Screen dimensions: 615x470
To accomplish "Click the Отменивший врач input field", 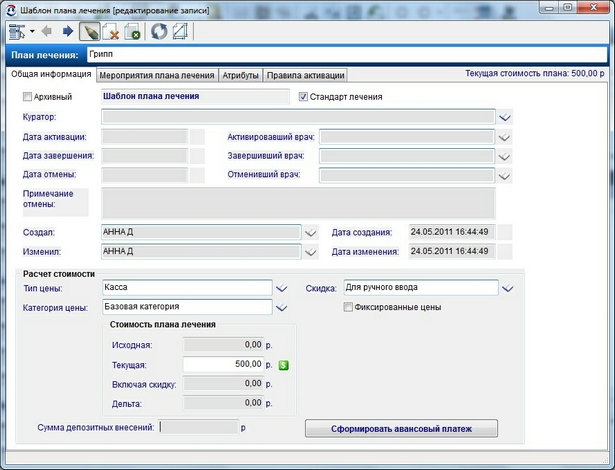I will [x=407, y=175].
